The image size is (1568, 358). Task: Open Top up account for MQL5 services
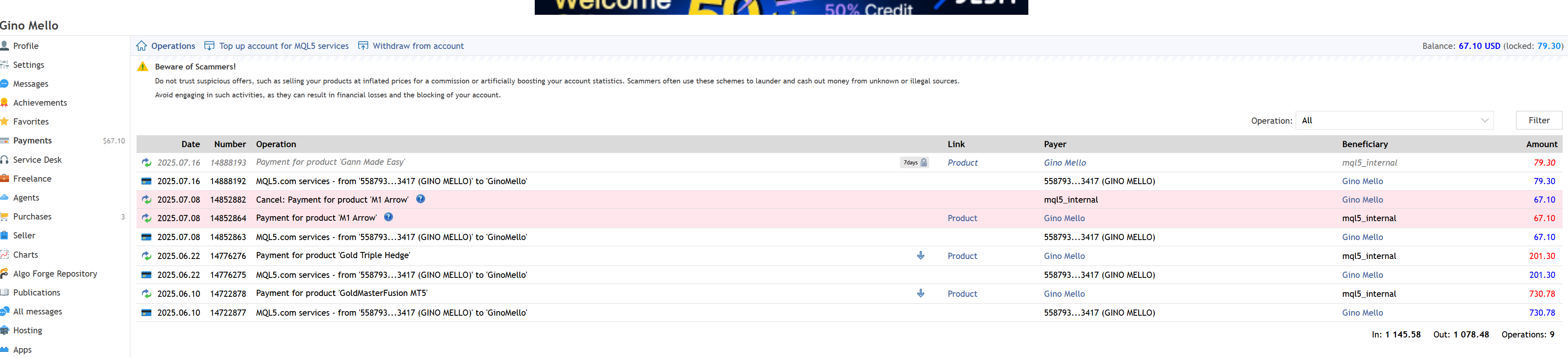(284, 46)
